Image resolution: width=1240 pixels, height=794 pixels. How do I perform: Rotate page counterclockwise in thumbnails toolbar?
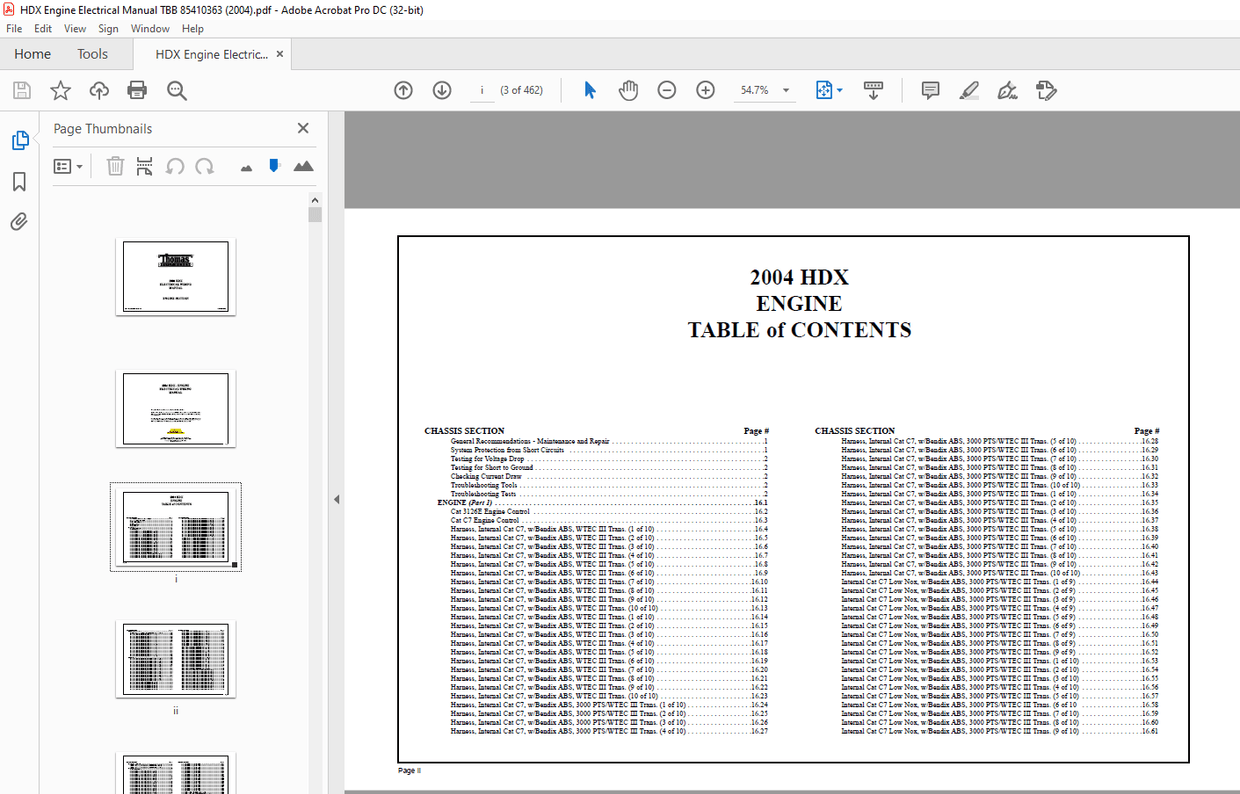(x=175, y=166)
